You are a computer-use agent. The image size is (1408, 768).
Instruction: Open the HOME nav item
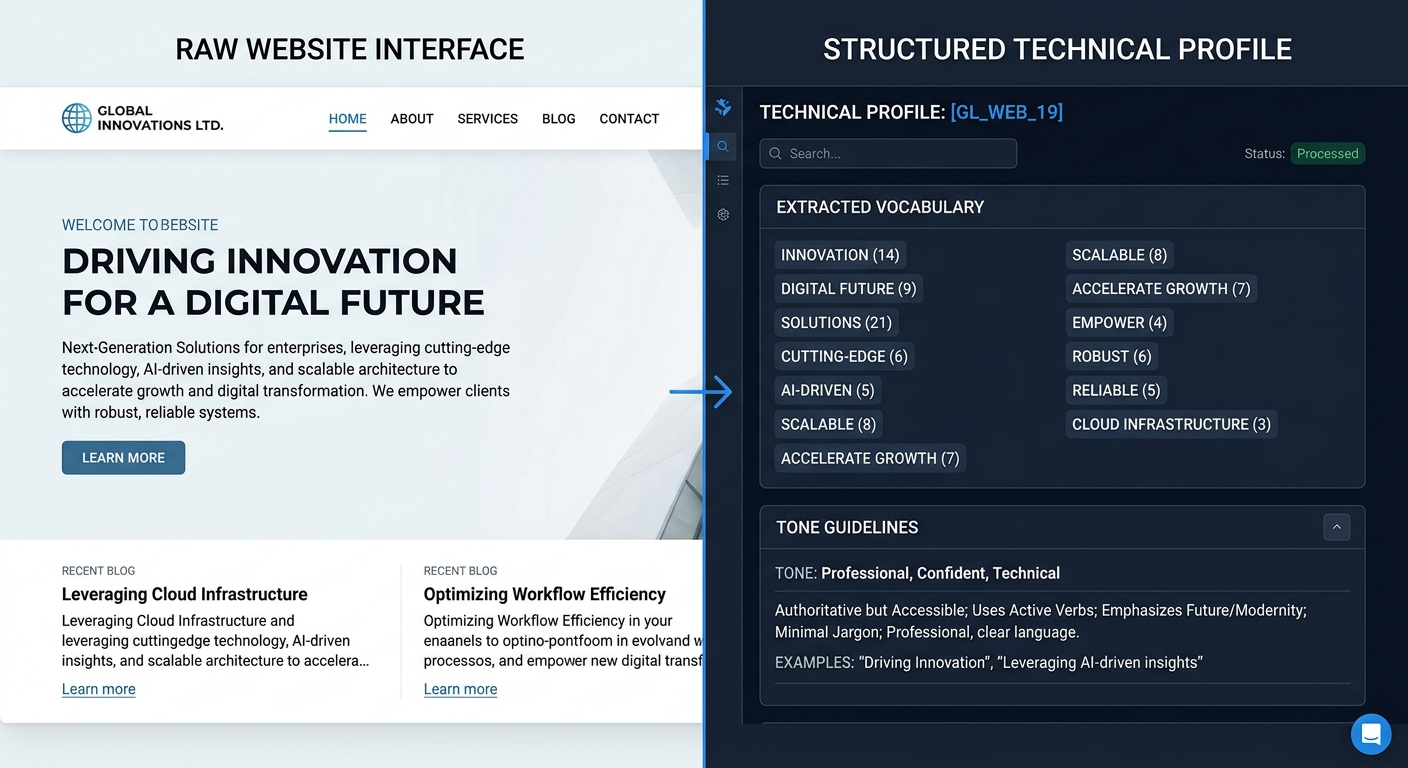(x=348, y=119)
